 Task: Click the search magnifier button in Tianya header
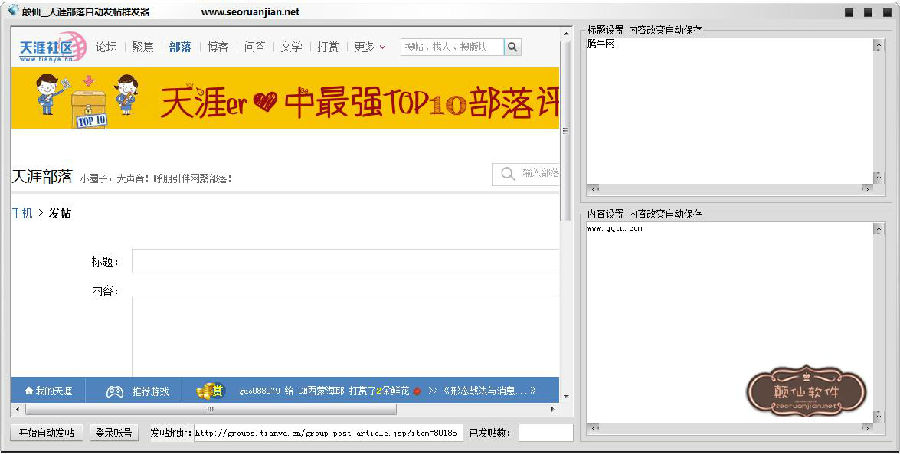[513, 47]
